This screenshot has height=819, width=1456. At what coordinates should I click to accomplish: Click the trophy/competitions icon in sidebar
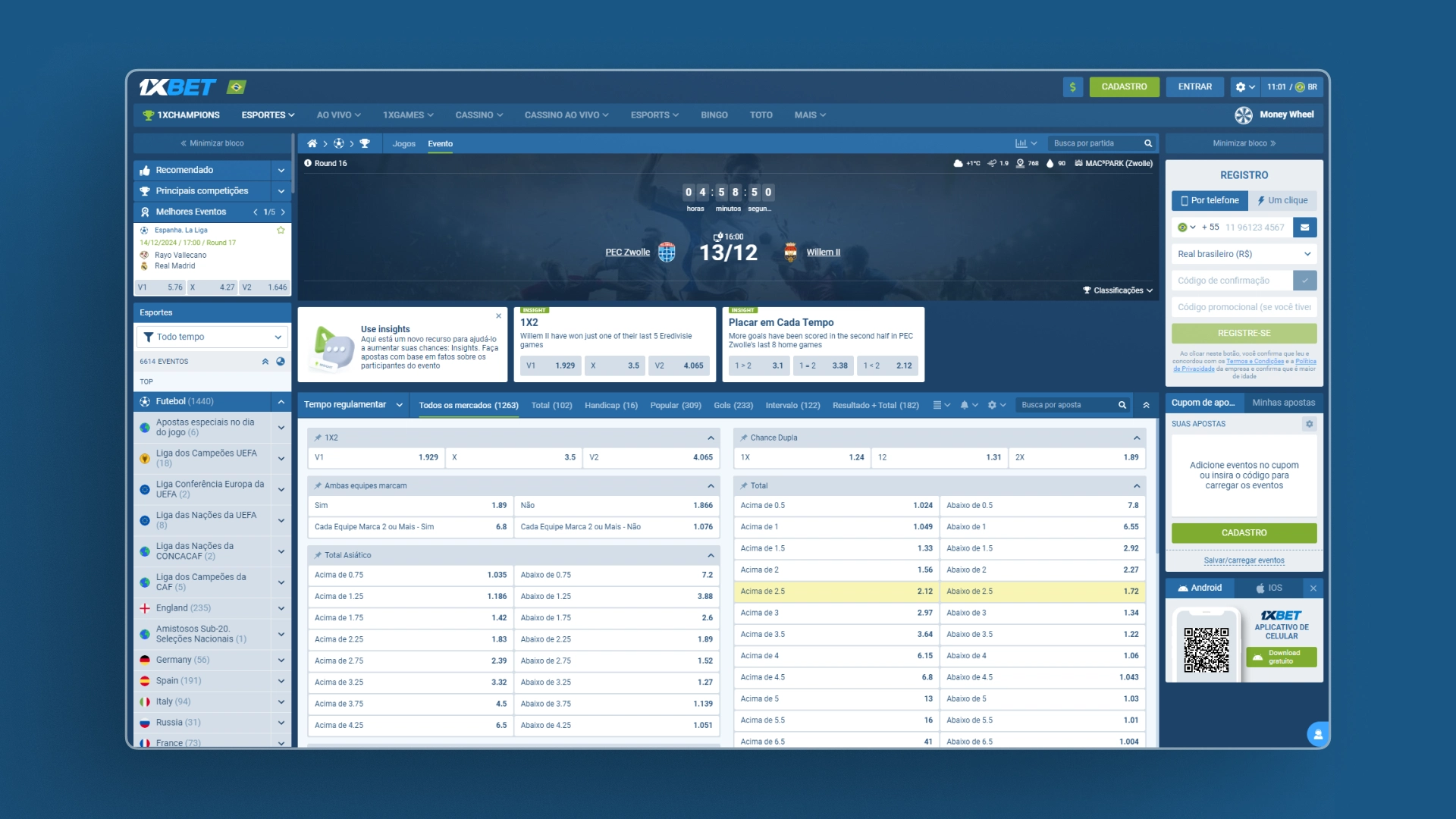[147, 190]
